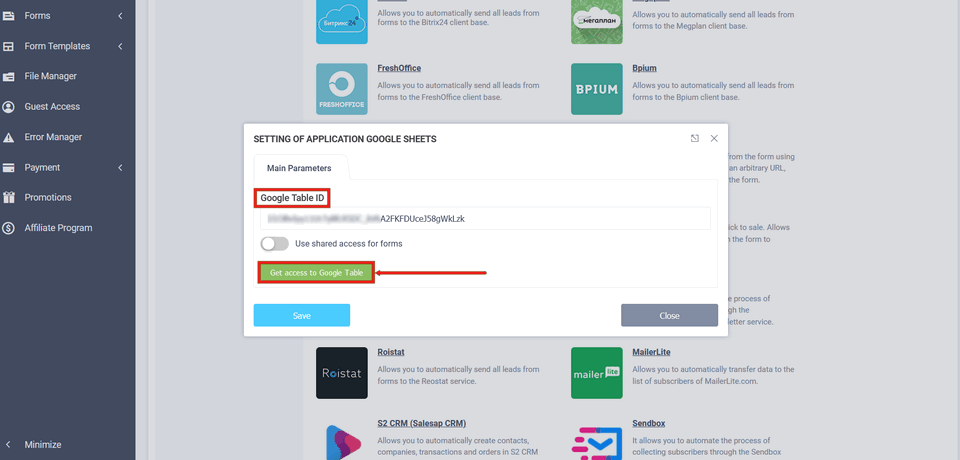Viewport: 960px width, 460px height.
Task: Click the Roistat app icon
Action: pos(342,373)
